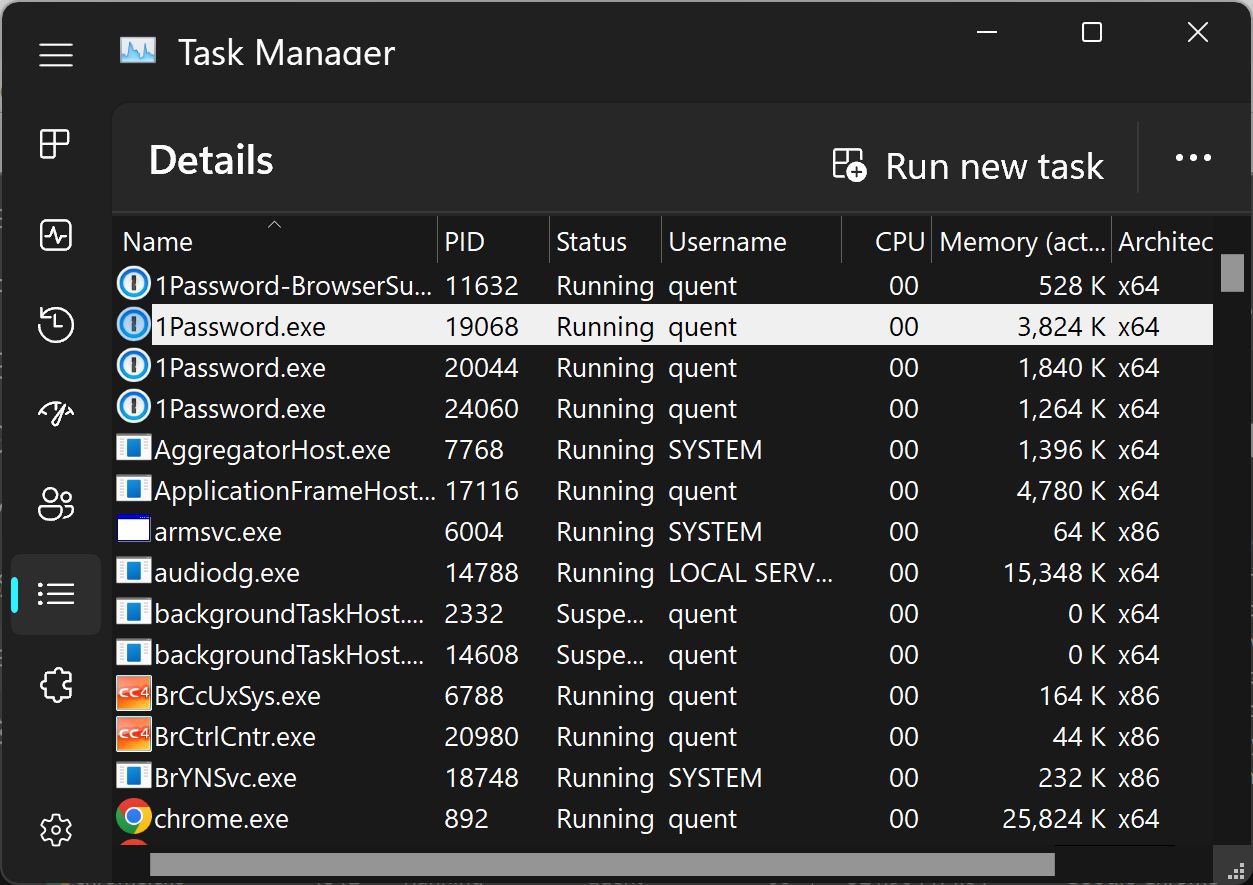Click the horizontal scrollbar at bottom

[x=600, y=864]
